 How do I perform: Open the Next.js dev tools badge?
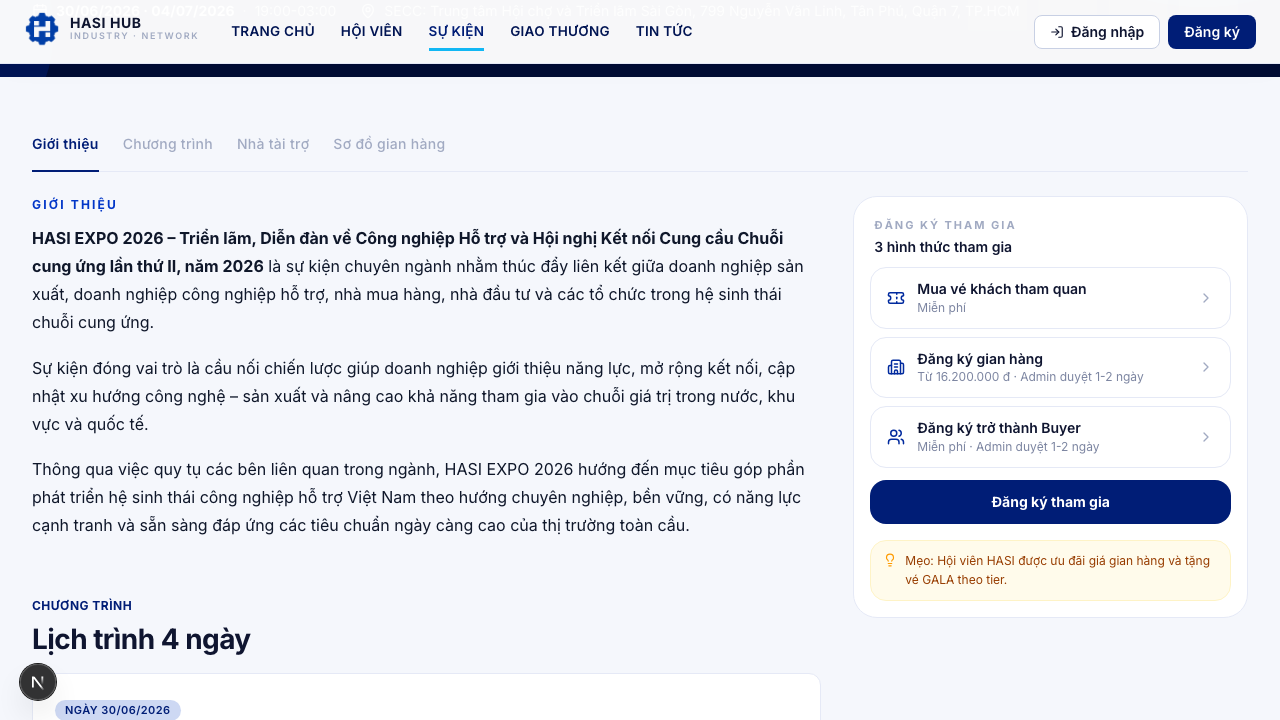pos(38,682)
